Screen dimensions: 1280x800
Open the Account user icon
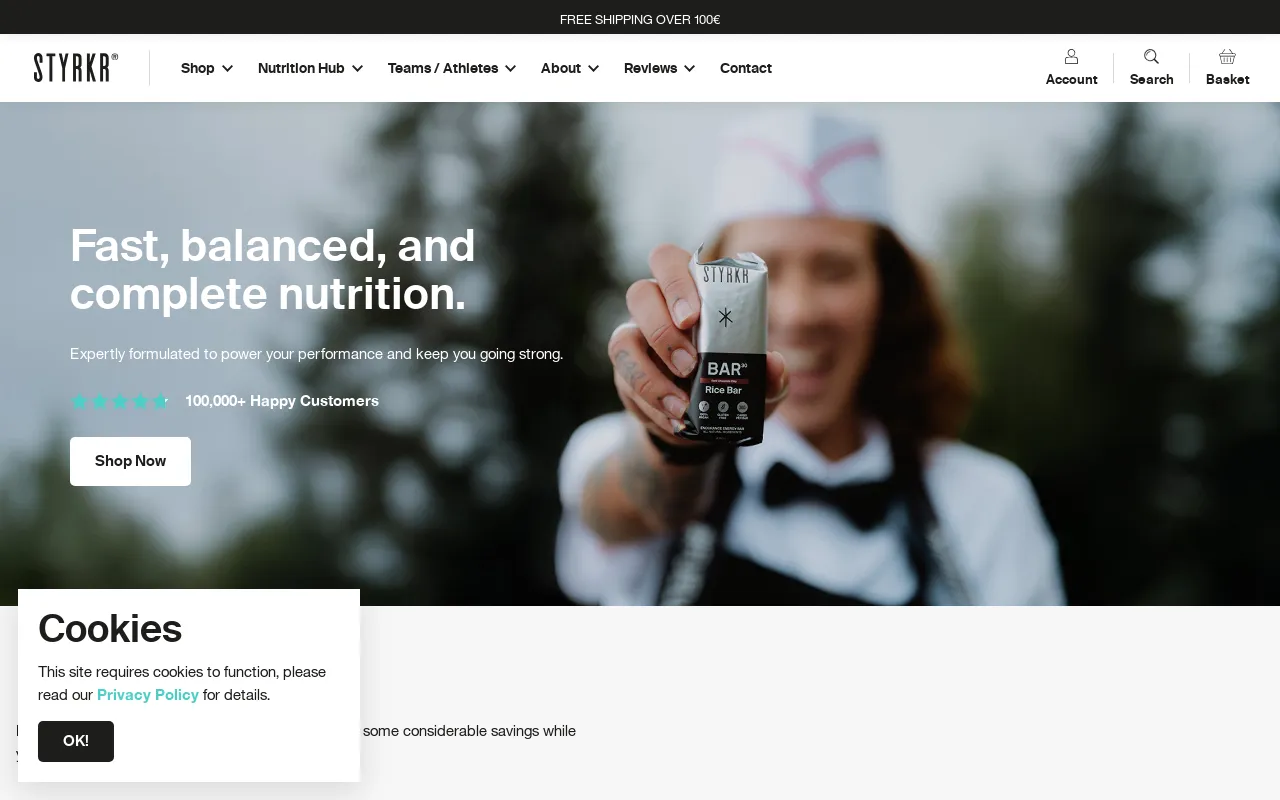click(1071, 57)
